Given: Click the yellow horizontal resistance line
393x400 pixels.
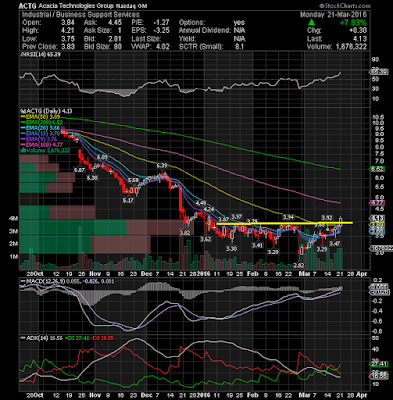Looking at the screenshot, I should [284, 223].
